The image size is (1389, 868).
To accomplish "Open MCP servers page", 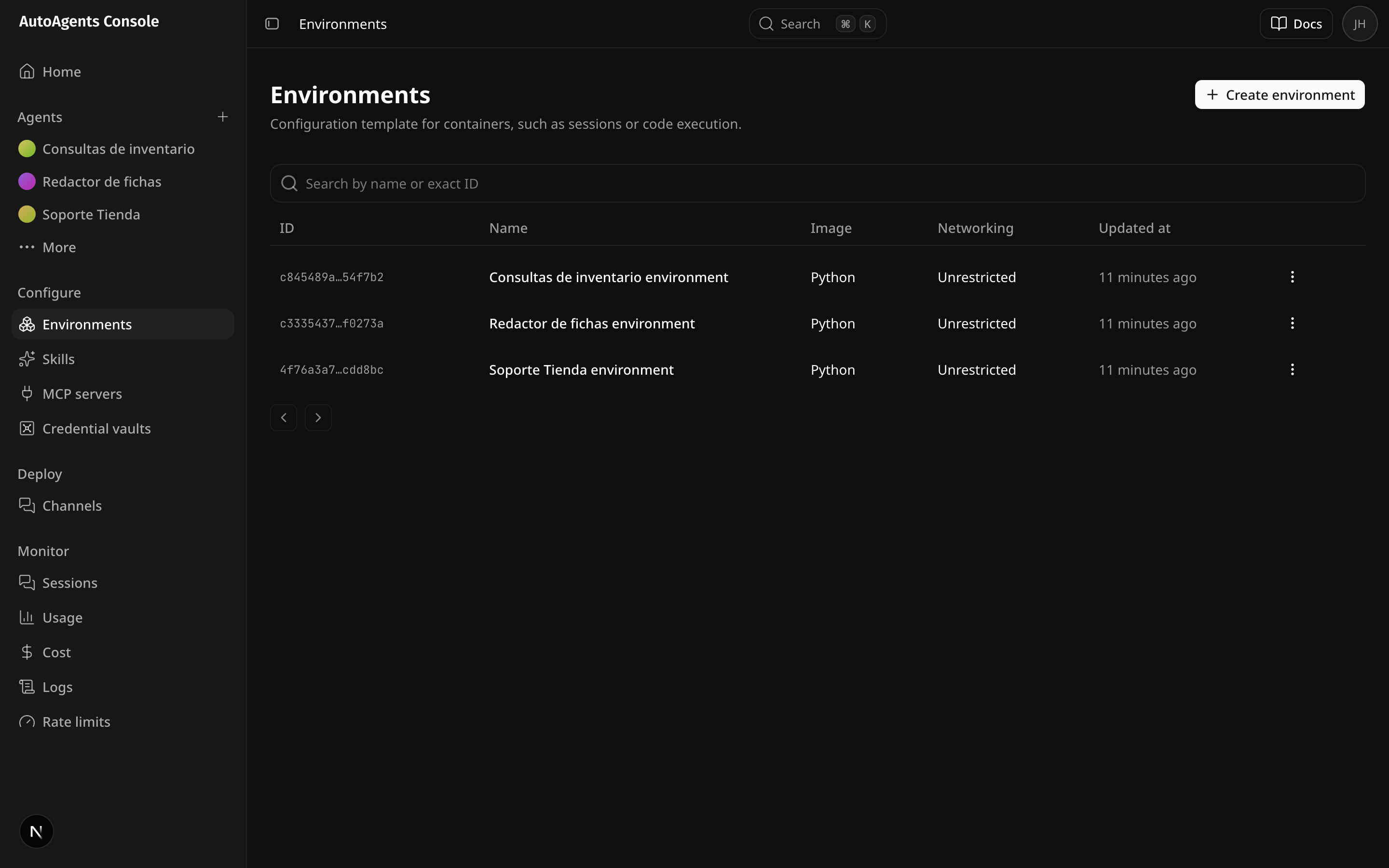I will pos(122,393).
